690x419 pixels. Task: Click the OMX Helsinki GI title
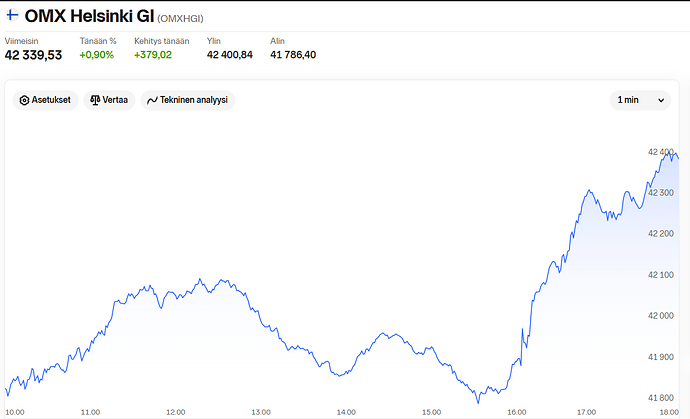pos(89,16)
